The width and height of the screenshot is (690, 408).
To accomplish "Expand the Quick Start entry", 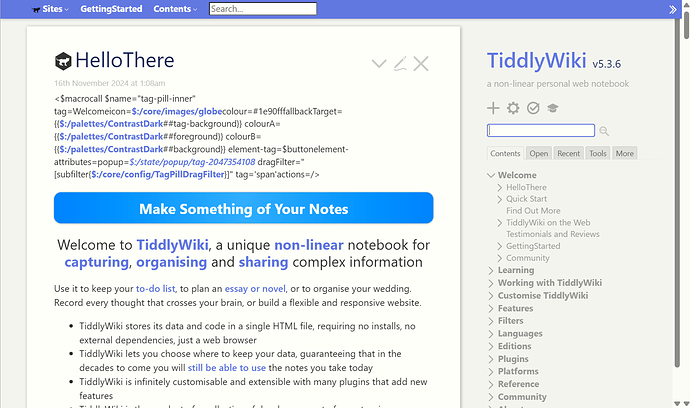I will pos(499,199).
